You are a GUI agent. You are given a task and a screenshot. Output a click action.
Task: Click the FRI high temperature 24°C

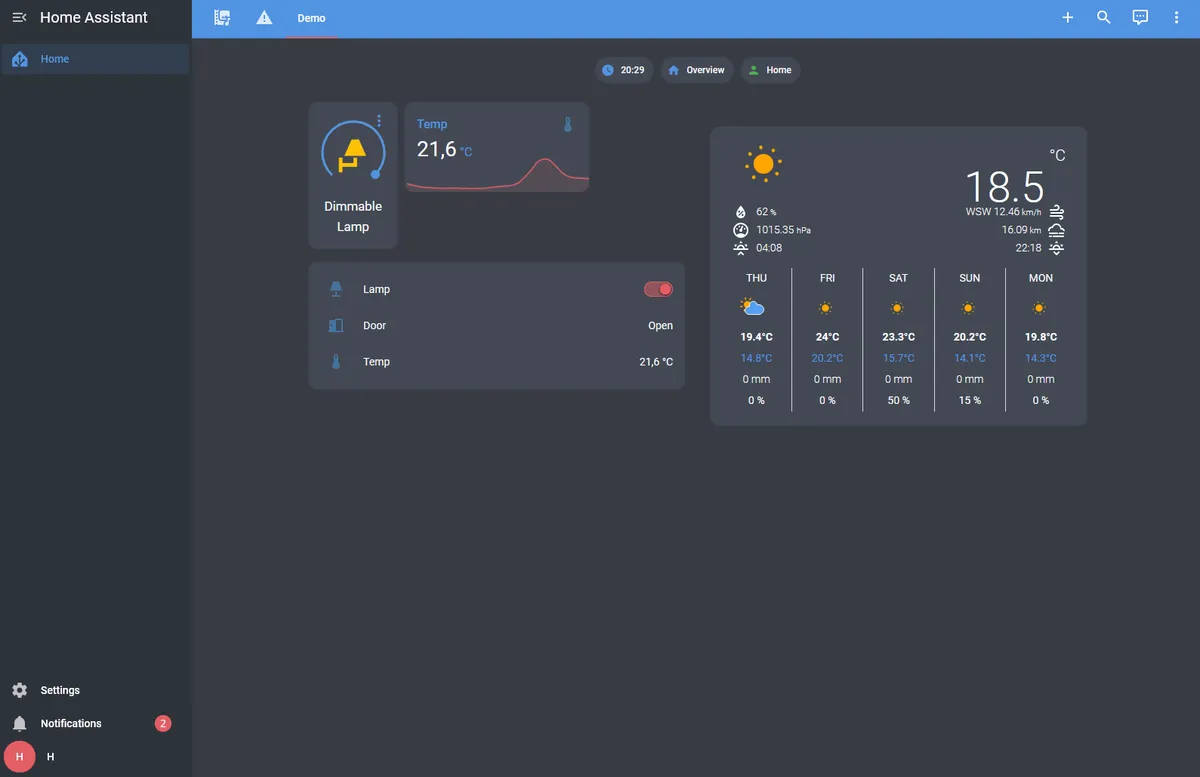(x=827, y=337)
